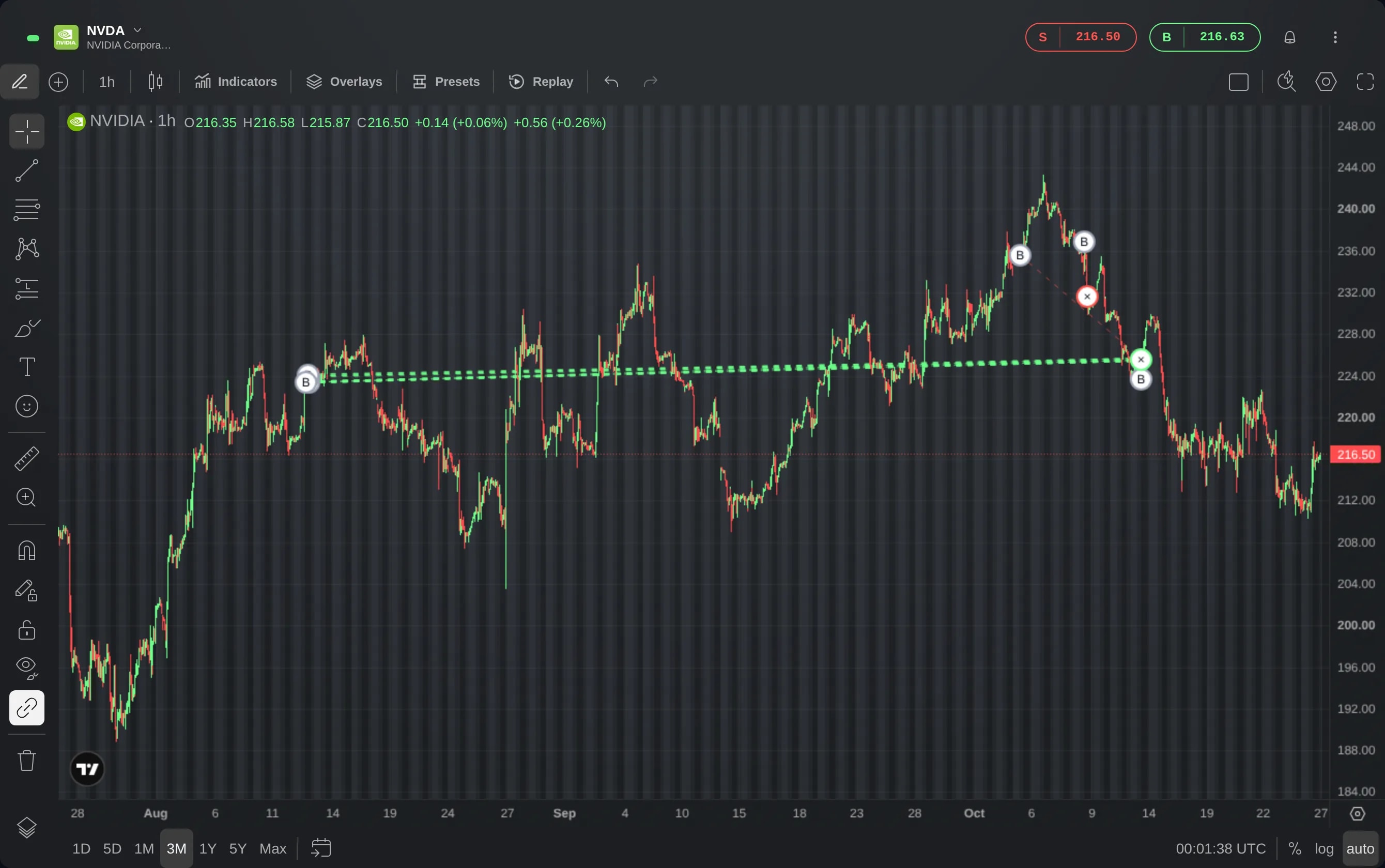Open the layout selection square icon

[x=1238, y=82]
